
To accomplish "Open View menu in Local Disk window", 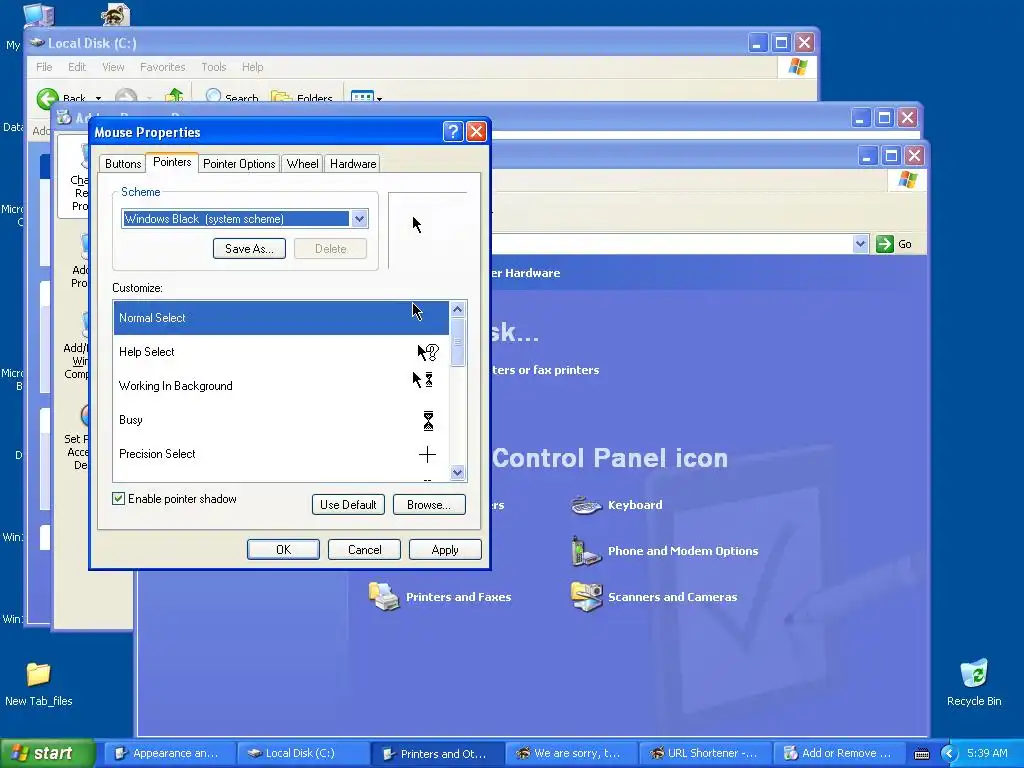I will pyautogui.click(x=113, y=67).
